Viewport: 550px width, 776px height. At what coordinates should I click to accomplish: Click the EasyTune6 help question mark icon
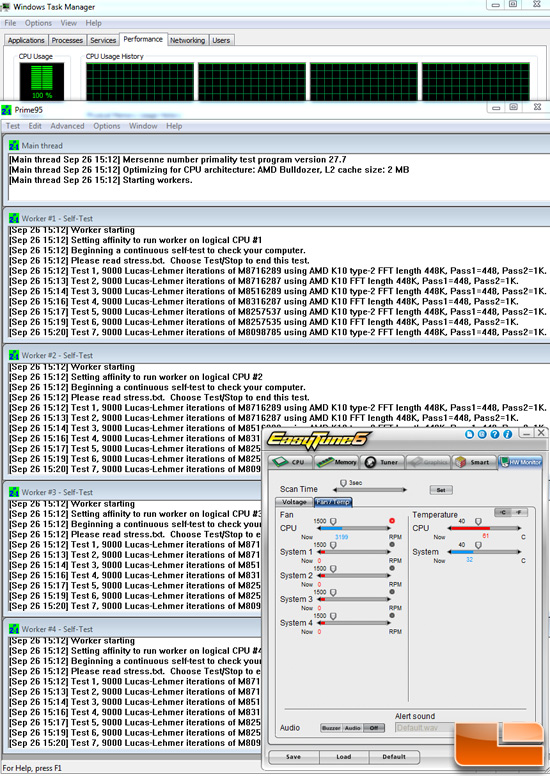point(495,435)
